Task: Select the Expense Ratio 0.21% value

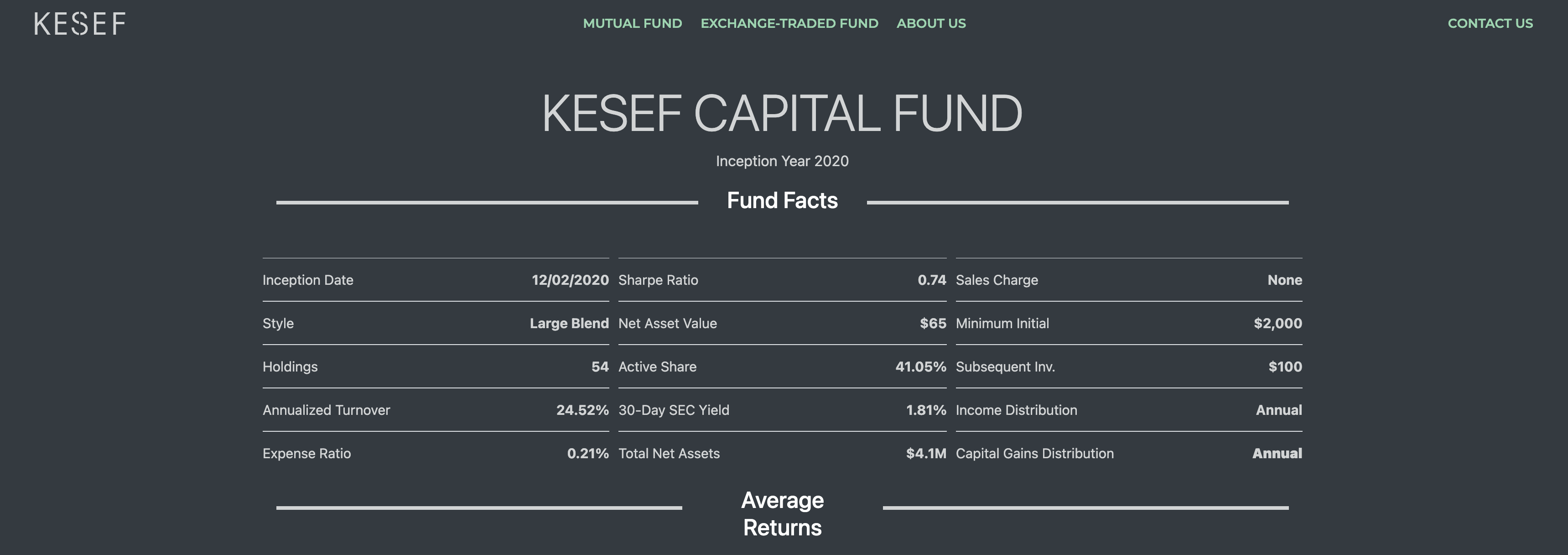Action: (588, 453)
